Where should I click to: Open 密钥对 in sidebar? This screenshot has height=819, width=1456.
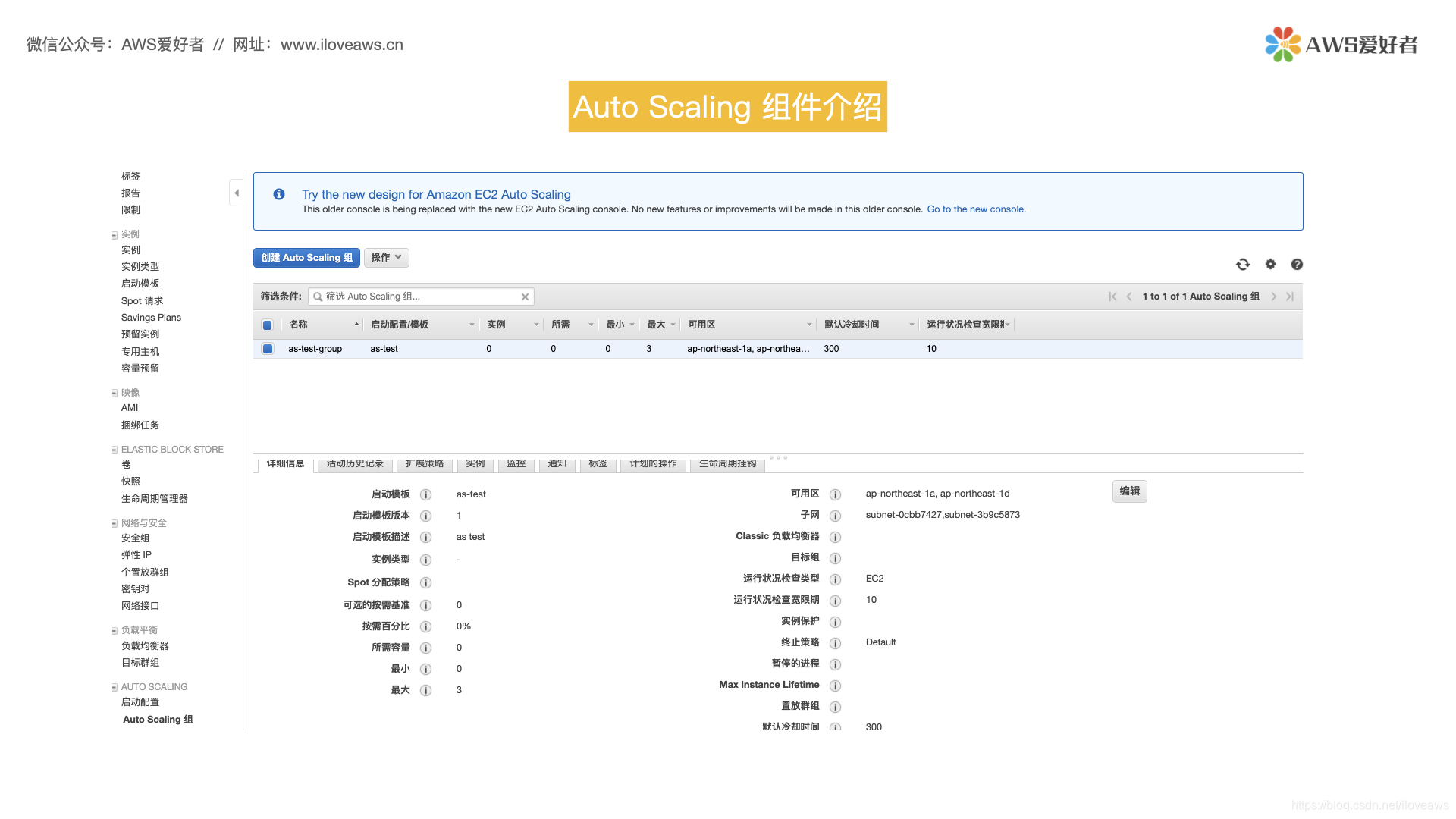tap(135, 589)
